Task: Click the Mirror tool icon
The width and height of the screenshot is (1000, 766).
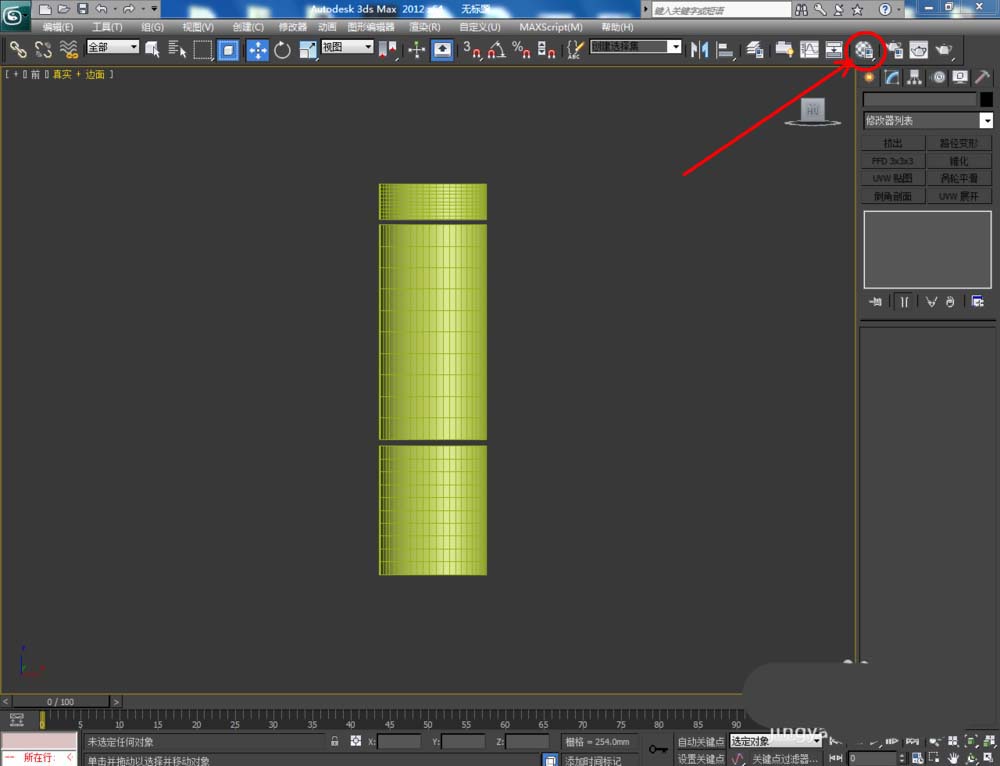Action: 700,49
